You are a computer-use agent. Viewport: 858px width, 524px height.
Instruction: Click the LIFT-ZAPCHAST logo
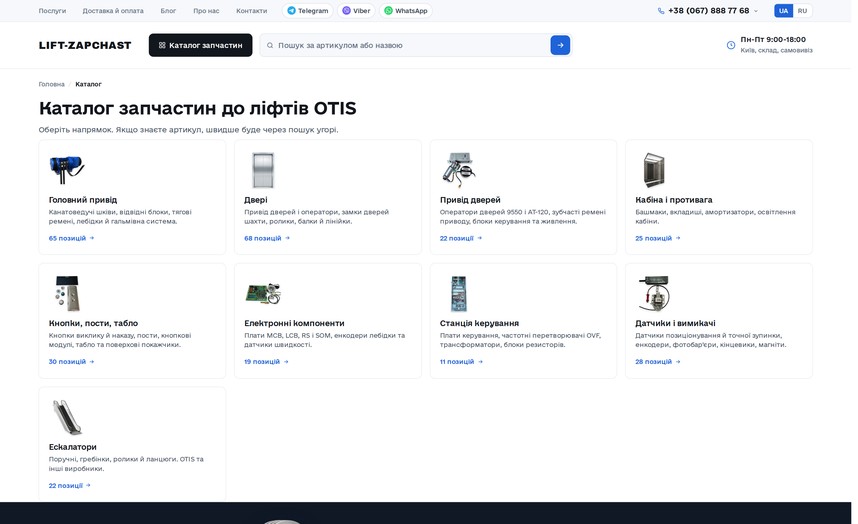[85, 45]
